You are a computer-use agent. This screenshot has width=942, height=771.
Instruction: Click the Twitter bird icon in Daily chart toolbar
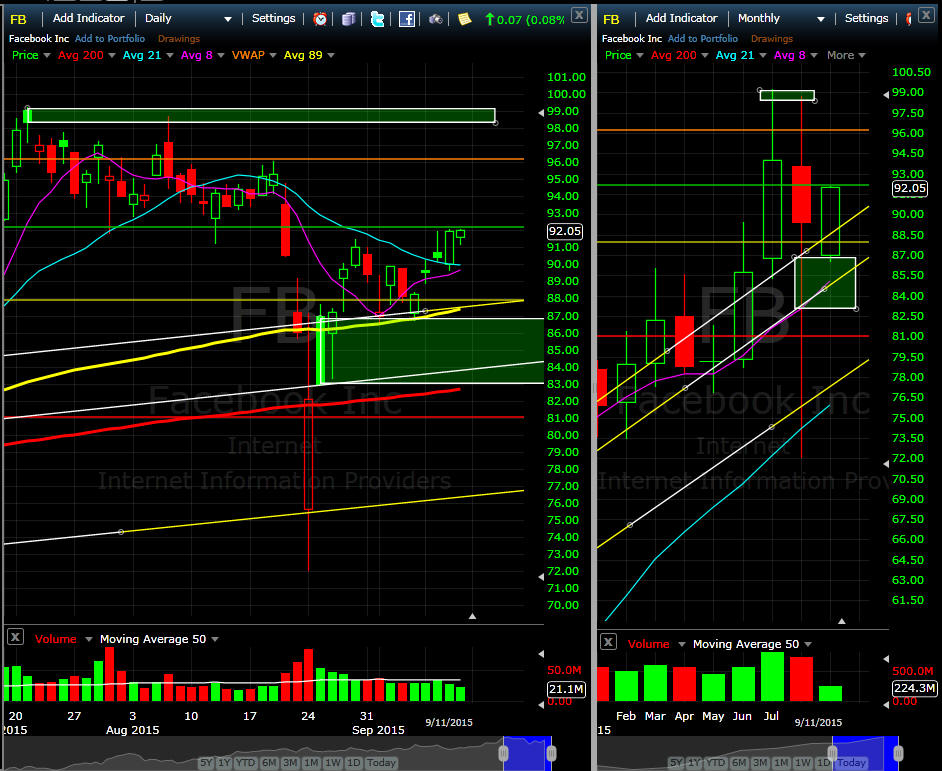[x=377, y=19]
